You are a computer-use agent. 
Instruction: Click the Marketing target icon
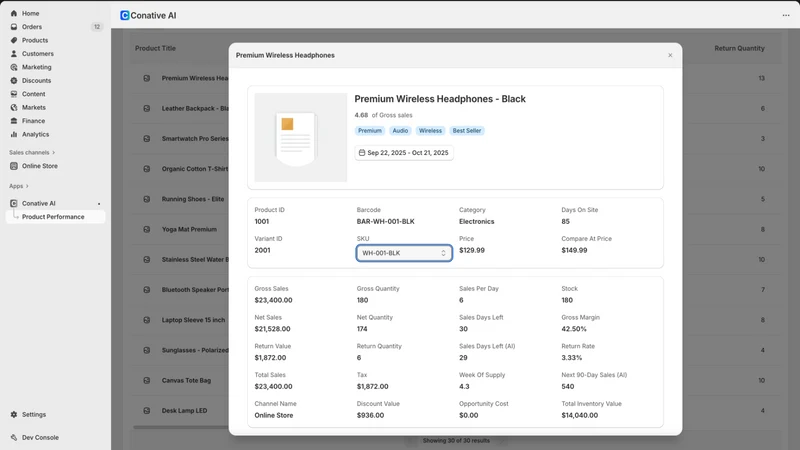click(x=14, y=67)
